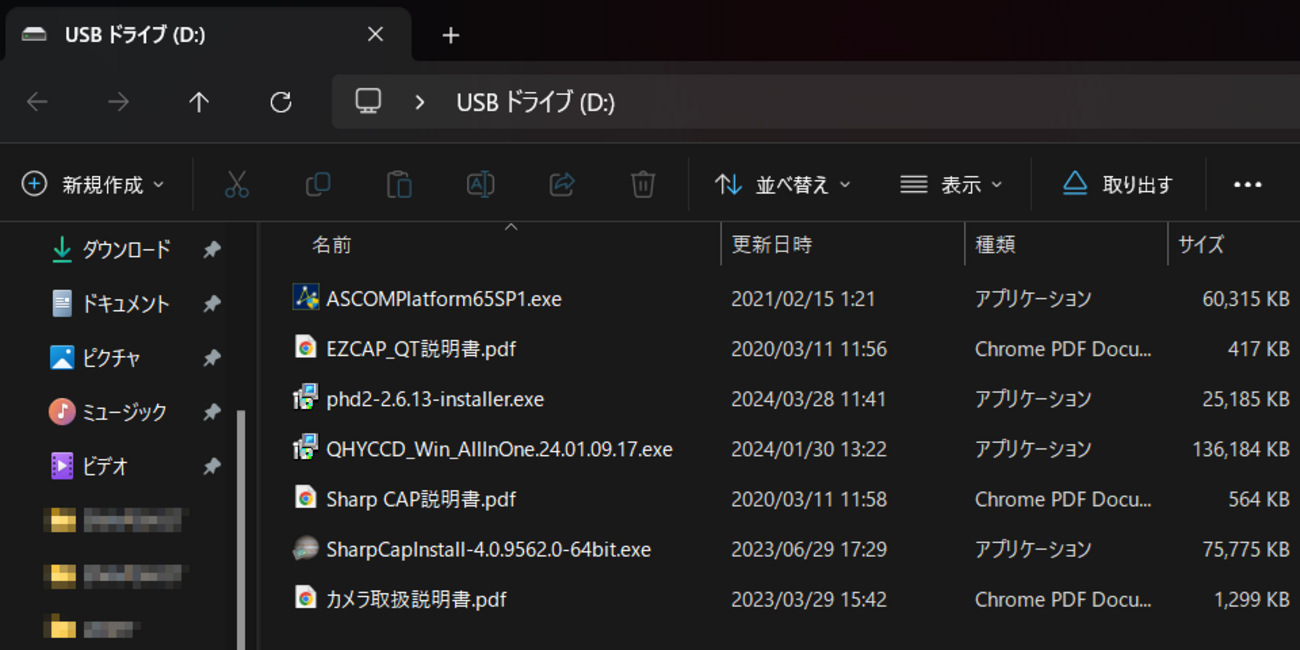Select file name phd2-2.6.13-installer.exe
The width and height of the screenshot is (1300, 650).
[x=435, y=399]
